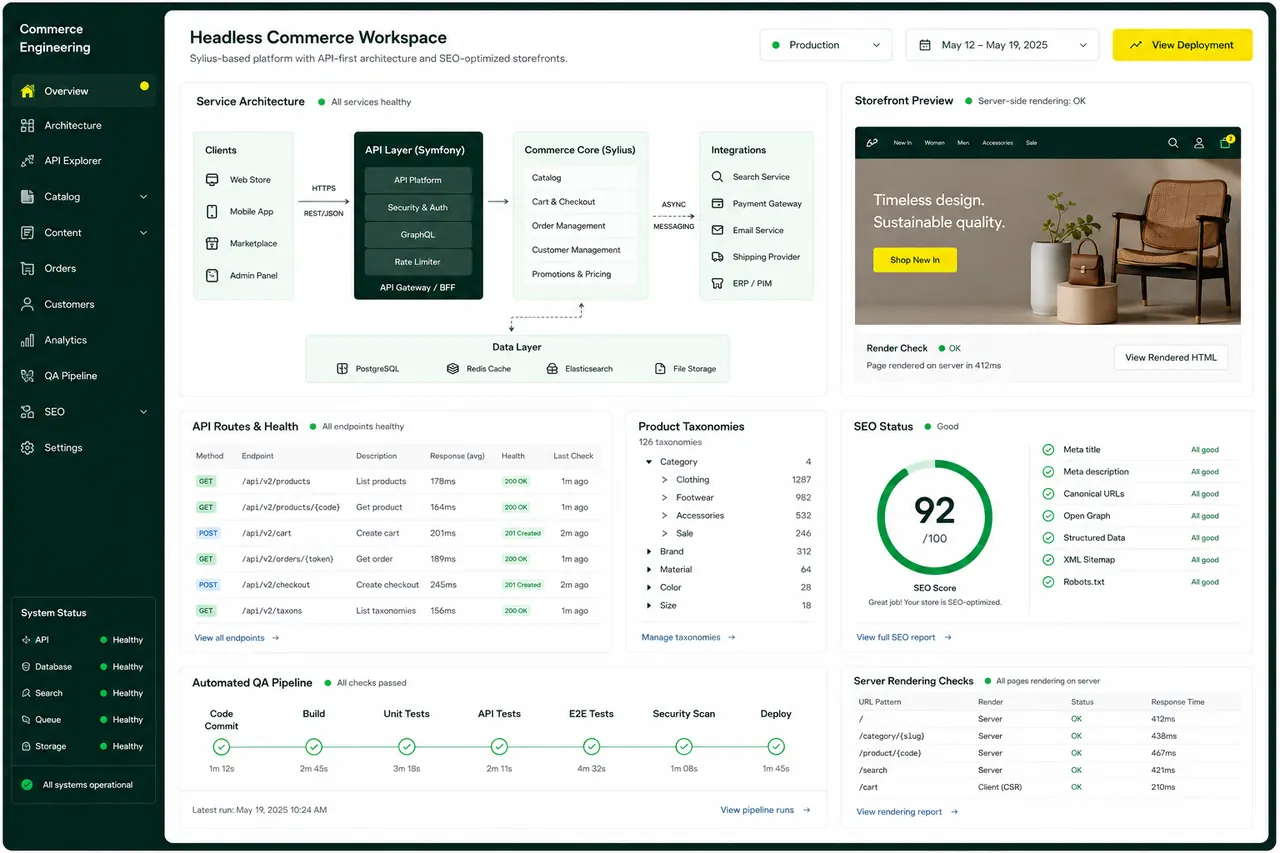Click the SEO score 92 progress ring
Viewport: 1280px width, 853px height.
tap(935, 517)
